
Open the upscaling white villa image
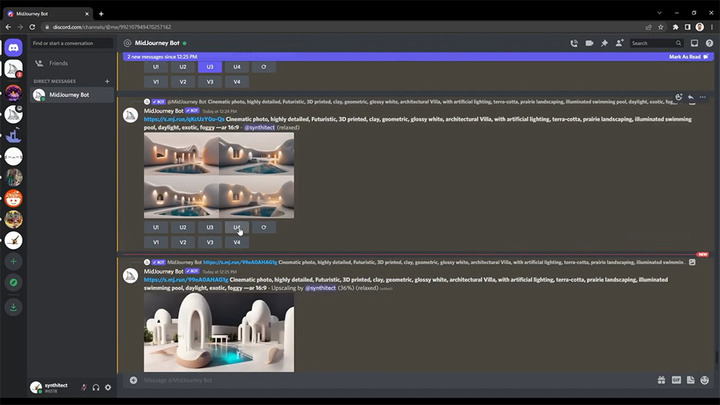click(x=219, y=332)
